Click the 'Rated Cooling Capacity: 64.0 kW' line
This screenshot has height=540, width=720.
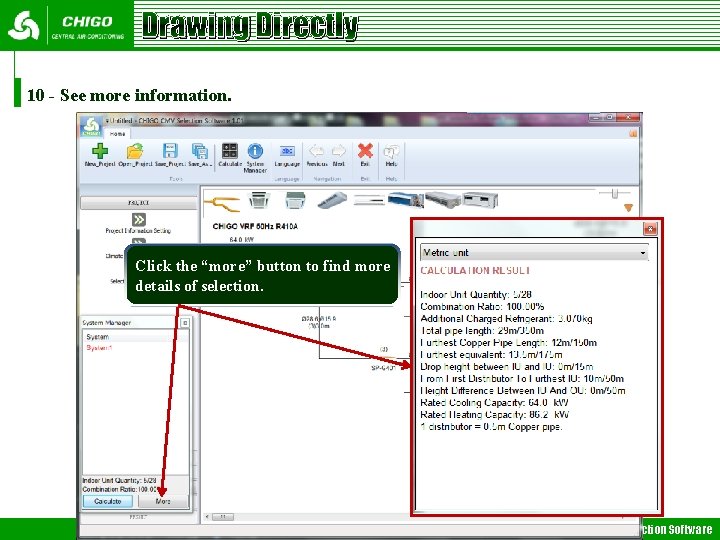point(495,403)
